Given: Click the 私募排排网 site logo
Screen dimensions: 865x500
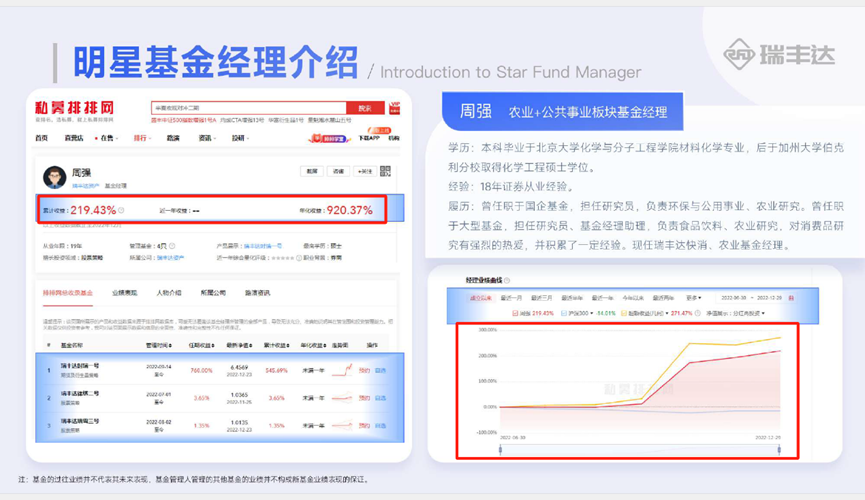Looking at the screenshot, I should click(x=74, y=108).
